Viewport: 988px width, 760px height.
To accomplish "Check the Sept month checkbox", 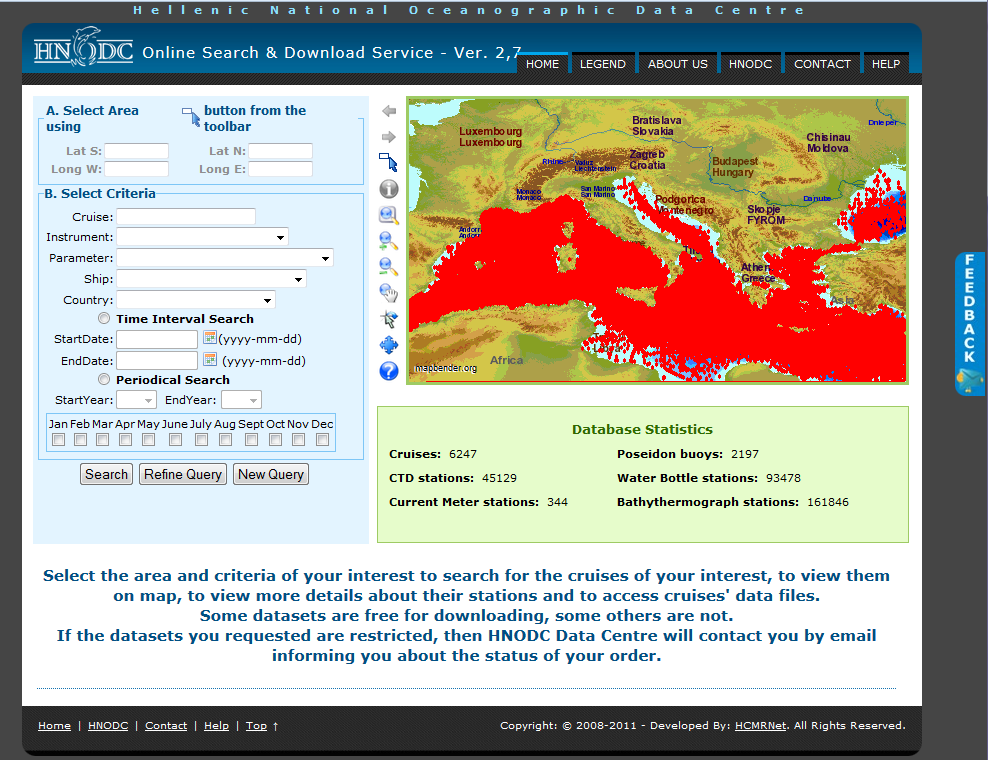I will (x=251, y=439).
